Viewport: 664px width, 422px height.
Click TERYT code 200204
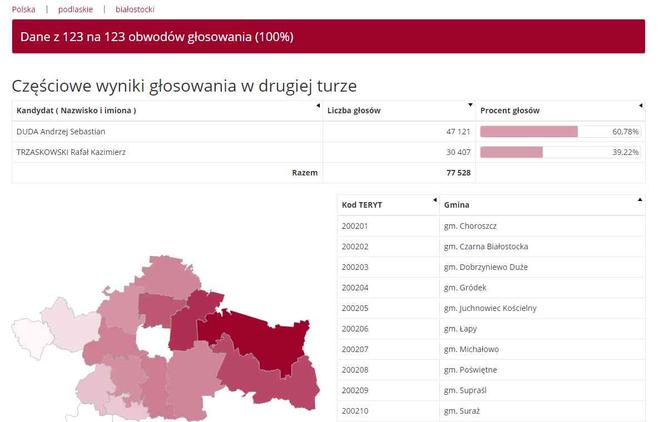click(x=355, y=288)
